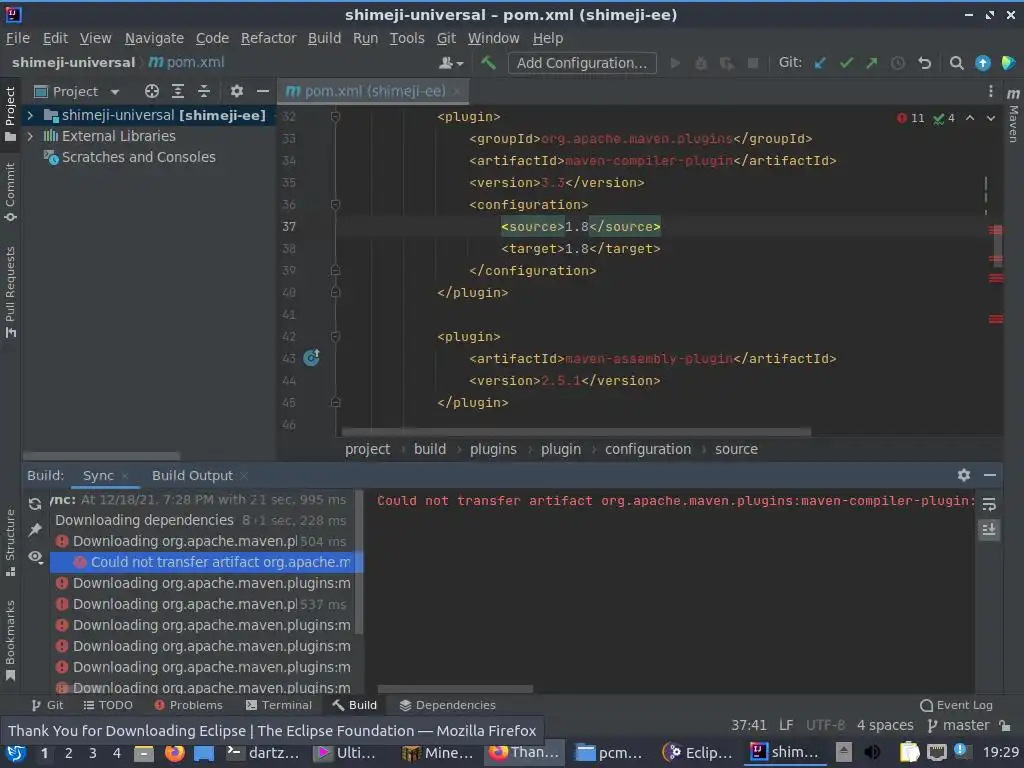
Task: Open the File menu
Action: pos(18,39)
